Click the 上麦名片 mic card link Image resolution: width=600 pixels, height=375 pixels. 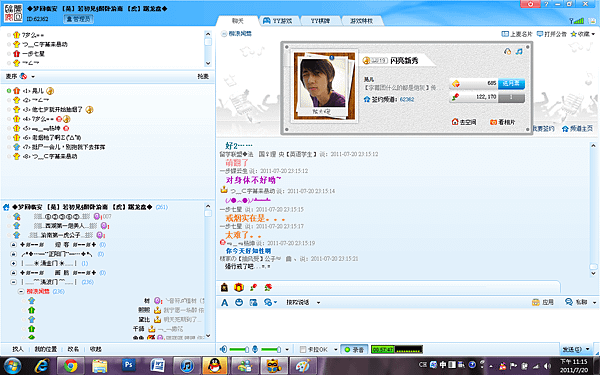coord(517,34)
